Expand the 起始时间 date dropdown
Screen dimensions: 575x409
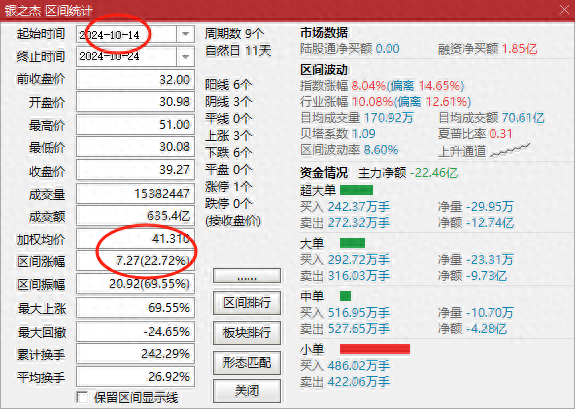186,34
